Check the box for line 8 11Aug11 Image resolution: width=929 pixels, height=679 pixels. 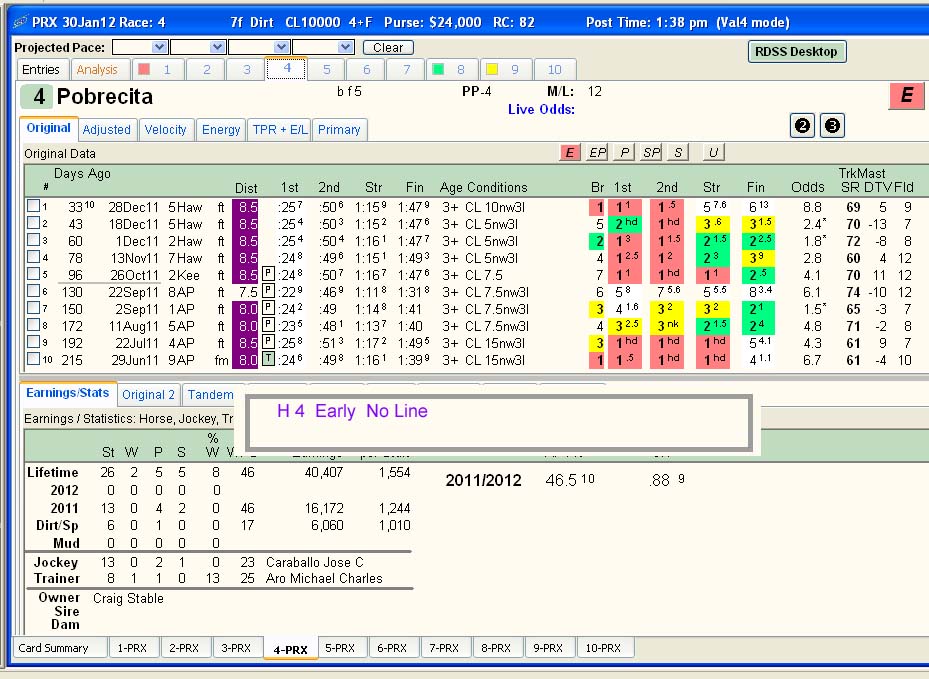33,325
